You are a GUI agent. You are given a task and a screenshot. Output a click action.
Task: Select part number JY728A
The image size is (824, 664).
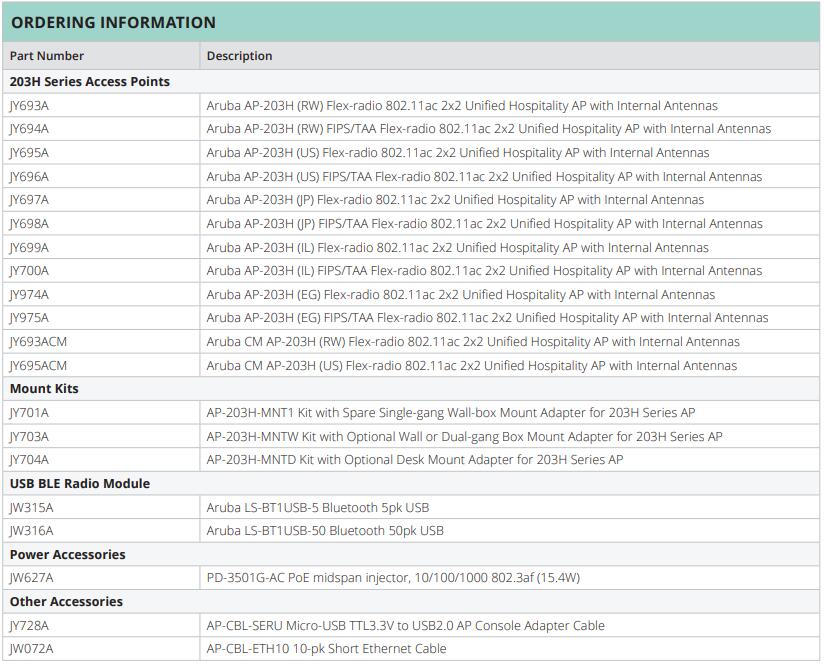[x=29, y=626]
